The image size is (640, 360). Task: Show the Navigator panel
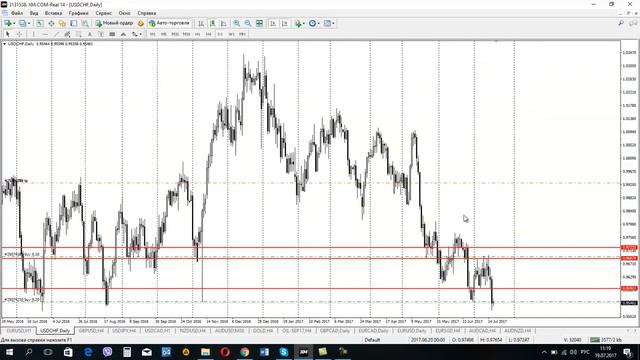[x=62, y=23]
